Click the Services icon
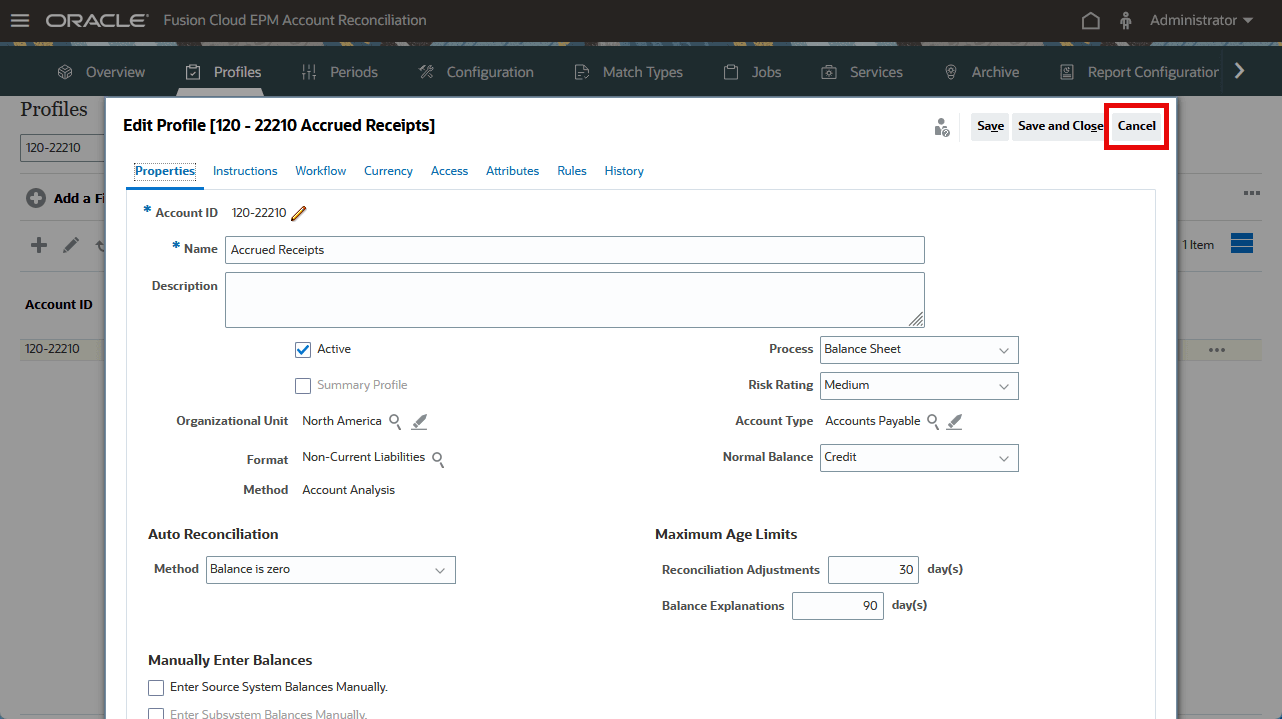Viewport: 1282px width, 719px height. [829, 72]
